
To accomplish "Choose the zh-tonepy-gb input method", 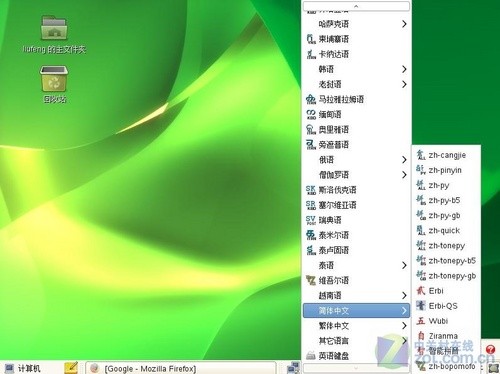I will [x=446, y=276].
